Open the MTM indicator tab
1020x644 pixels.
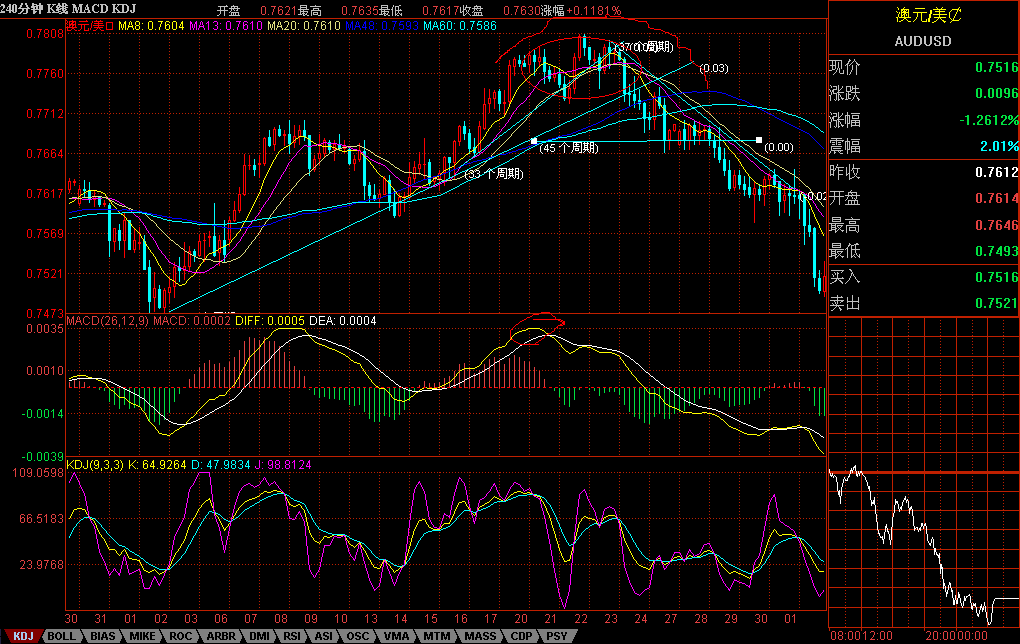point(435,636)
